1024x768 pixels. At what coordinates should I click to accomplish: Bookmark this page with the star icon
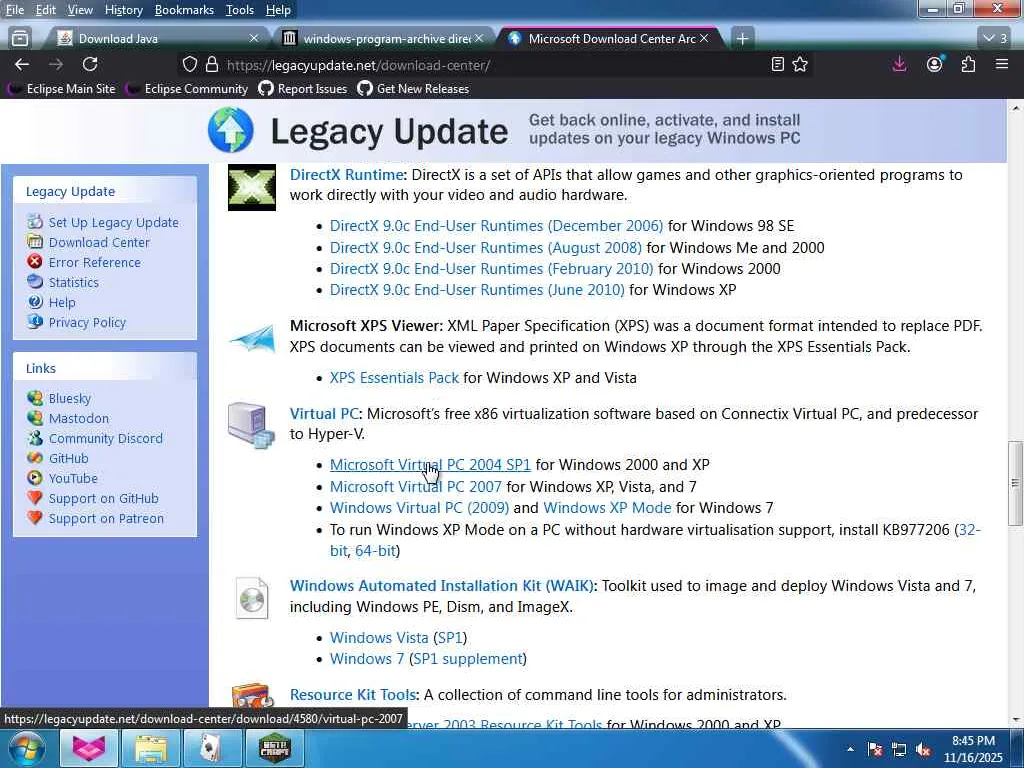point(800,64)
